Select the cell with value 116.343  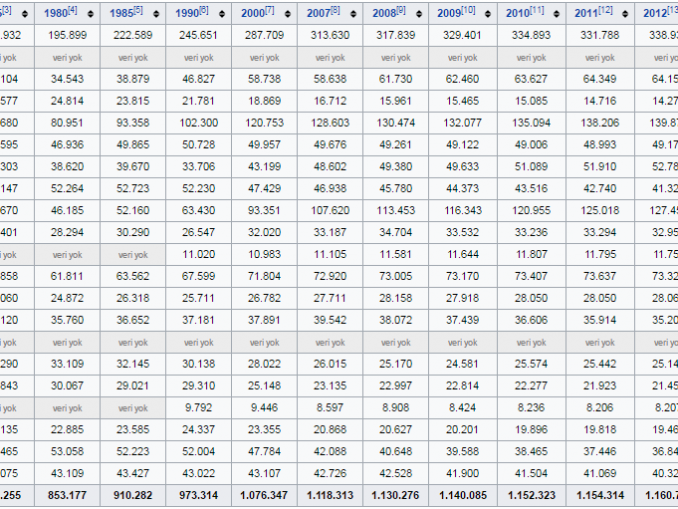(461, 210)
